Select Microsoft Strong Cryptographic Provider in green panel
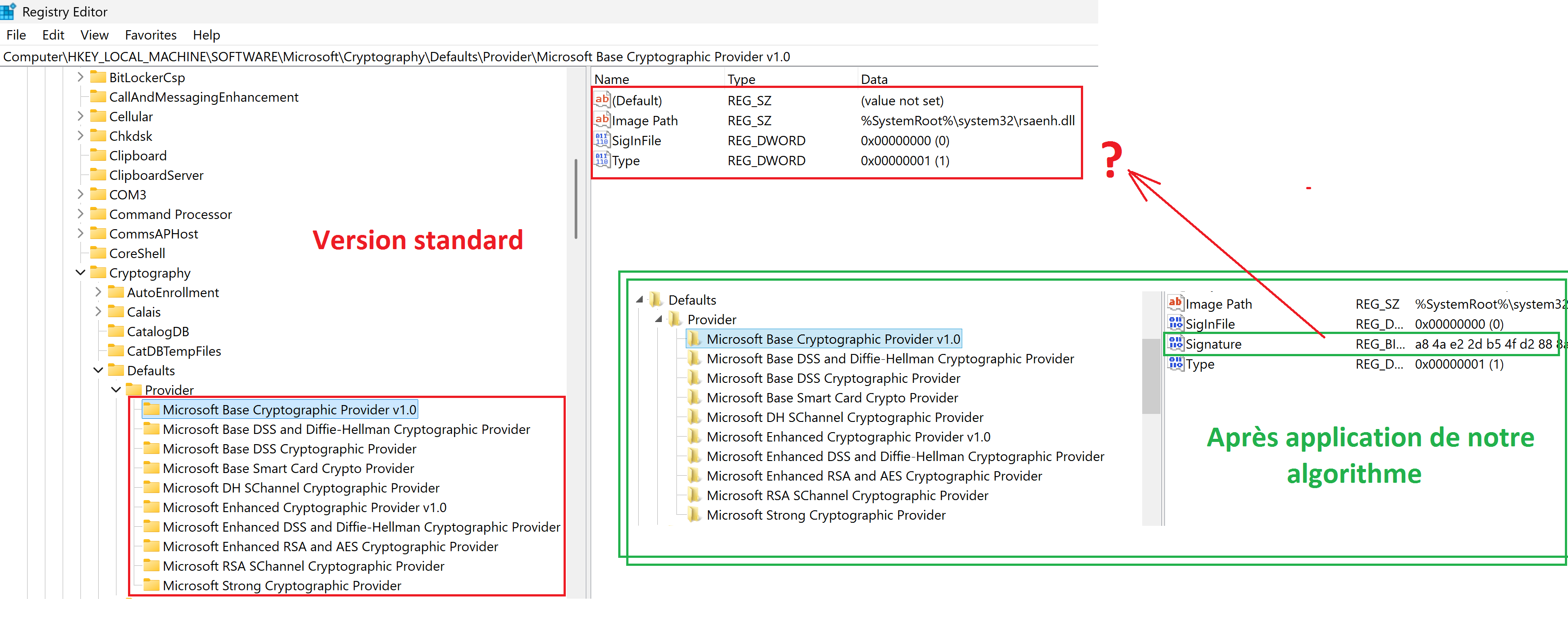 (826, 515)
